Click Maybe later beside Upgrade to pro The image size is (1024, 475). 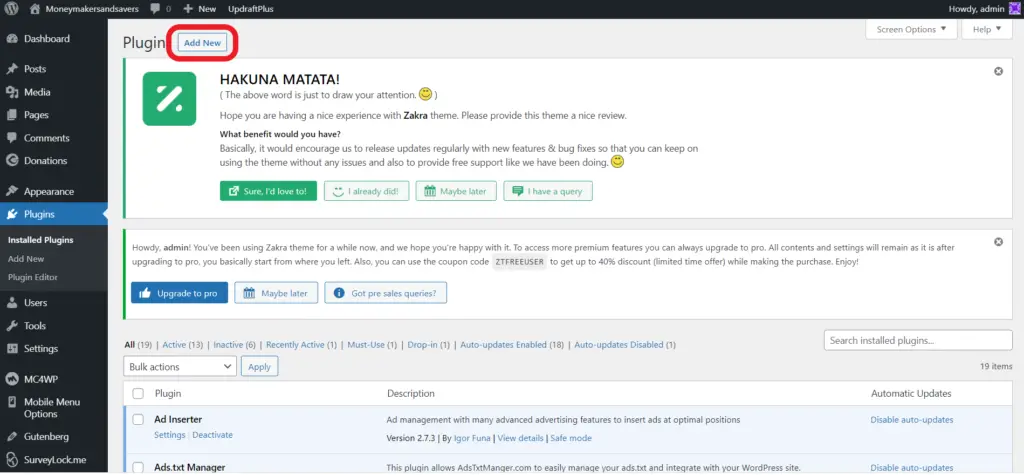276,293
